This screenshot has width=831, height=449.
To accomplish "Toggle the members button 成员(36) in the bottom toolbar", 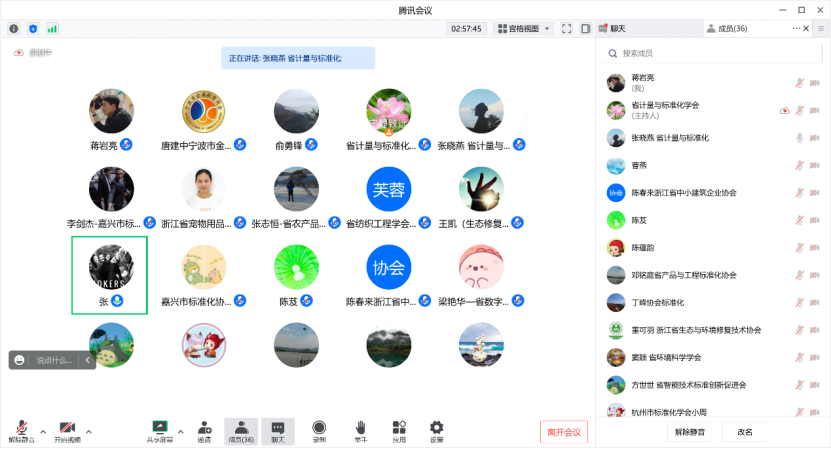I will (241, 431).
